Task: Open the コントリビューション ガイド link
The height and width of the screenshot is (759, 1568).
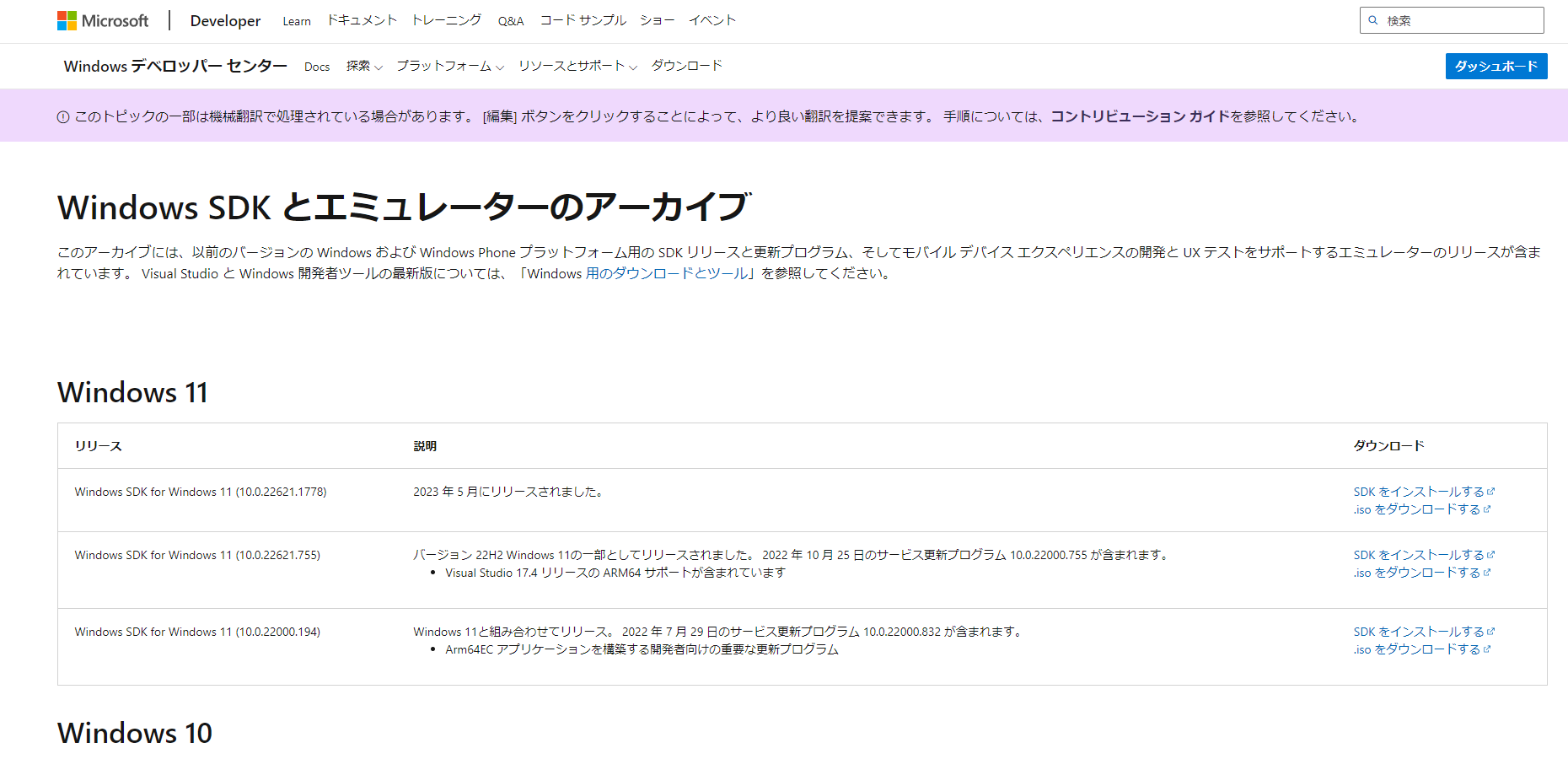Action: tap(1140, 116)
